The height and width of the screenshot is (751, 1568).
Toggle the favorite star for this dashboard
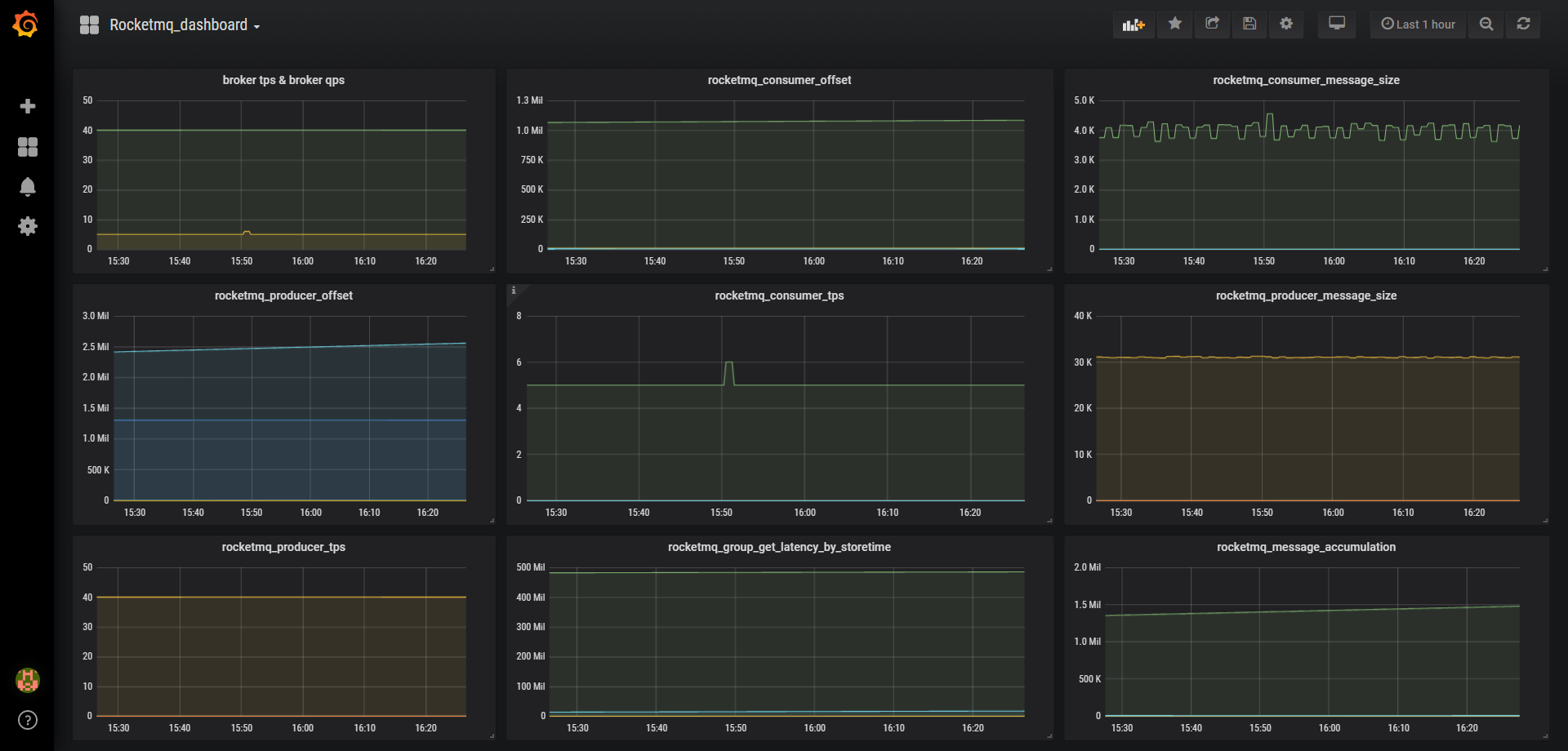[1174, 24]
